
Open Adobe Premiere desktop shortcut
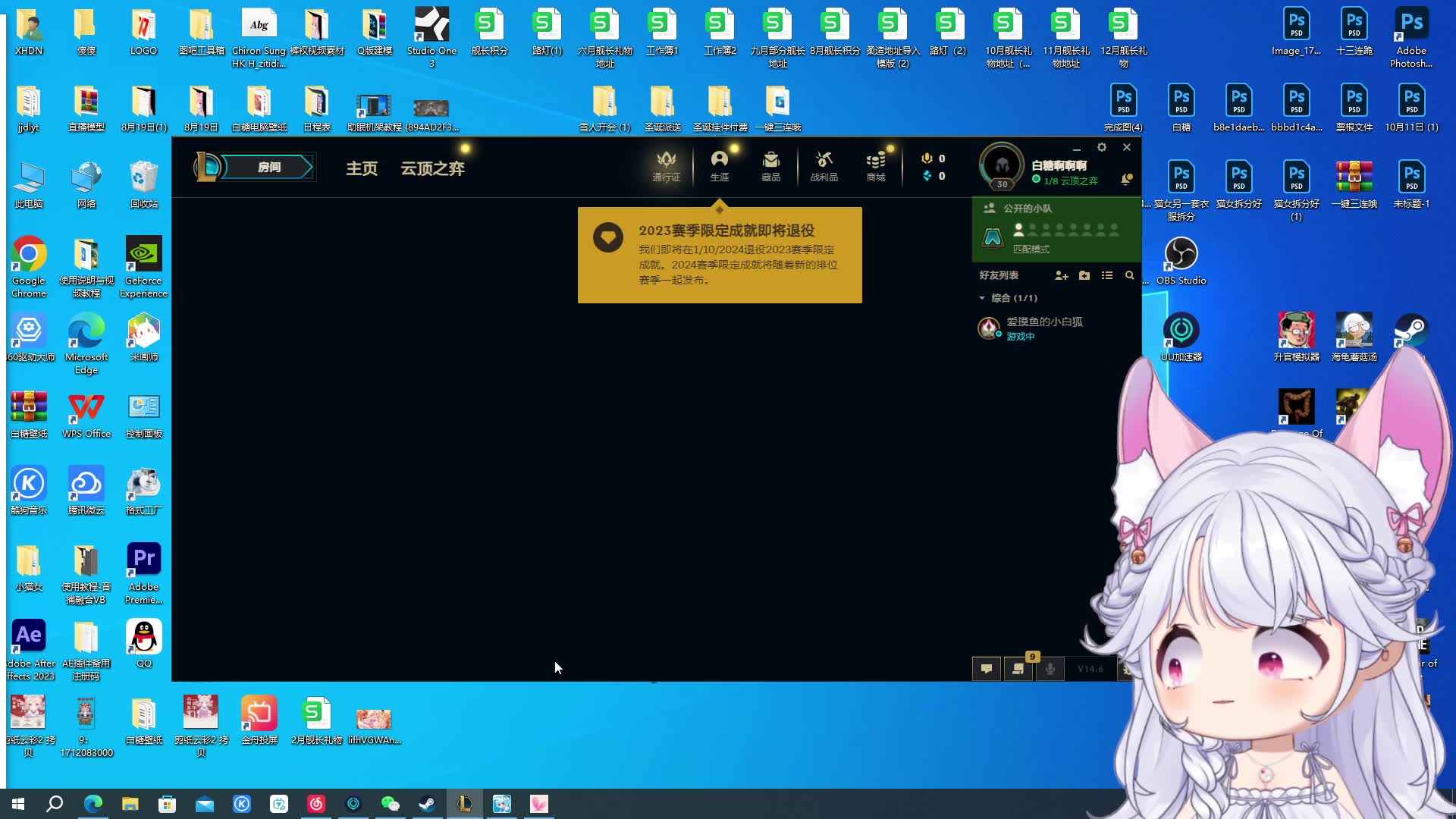tap(143, 573)
